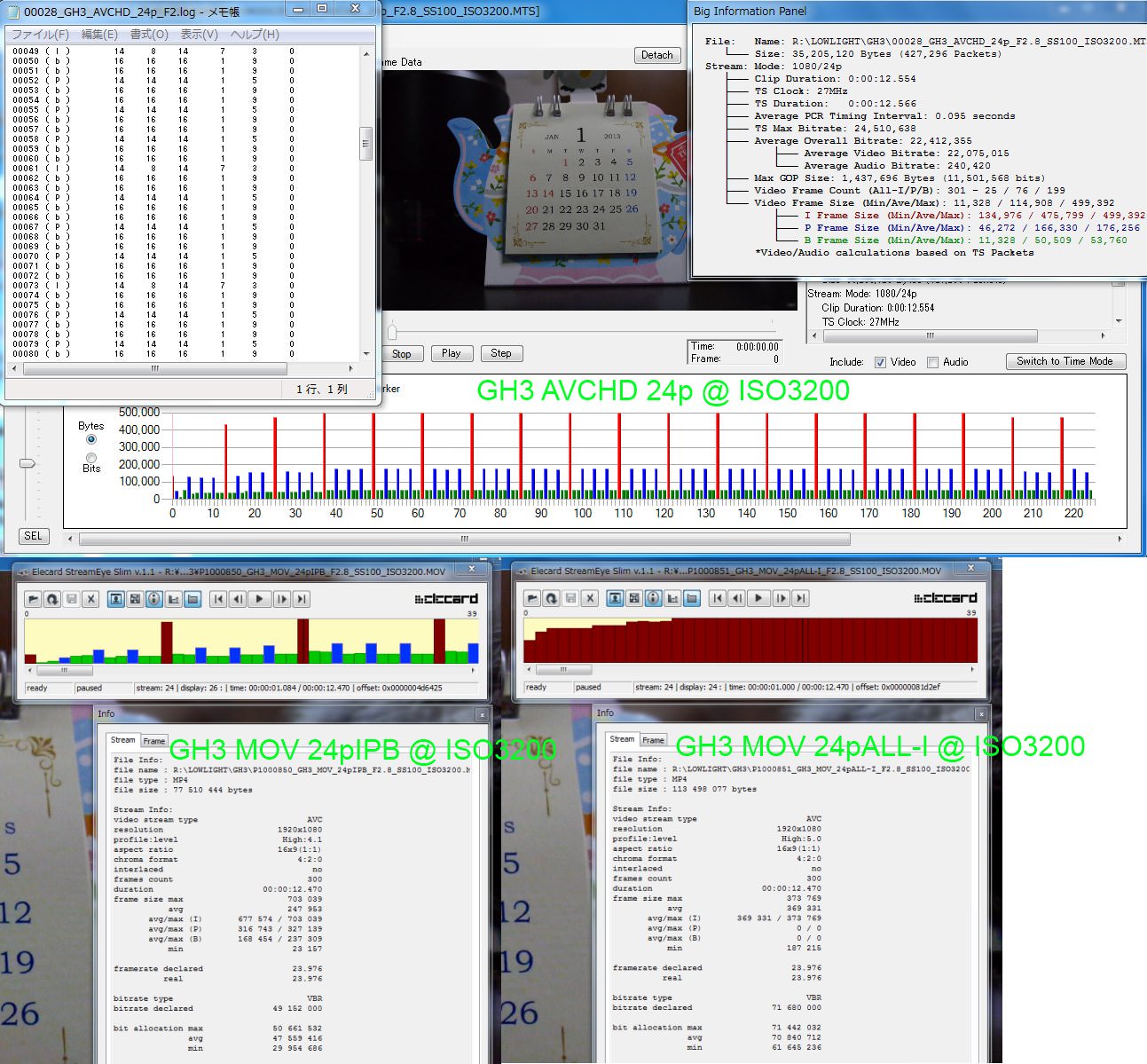The height and width of the screenshot is (1064, 1147).
Task: Click the open file icon in the left StreamEye toolbar
Action: pyautogui.click(x=33, y=599)
